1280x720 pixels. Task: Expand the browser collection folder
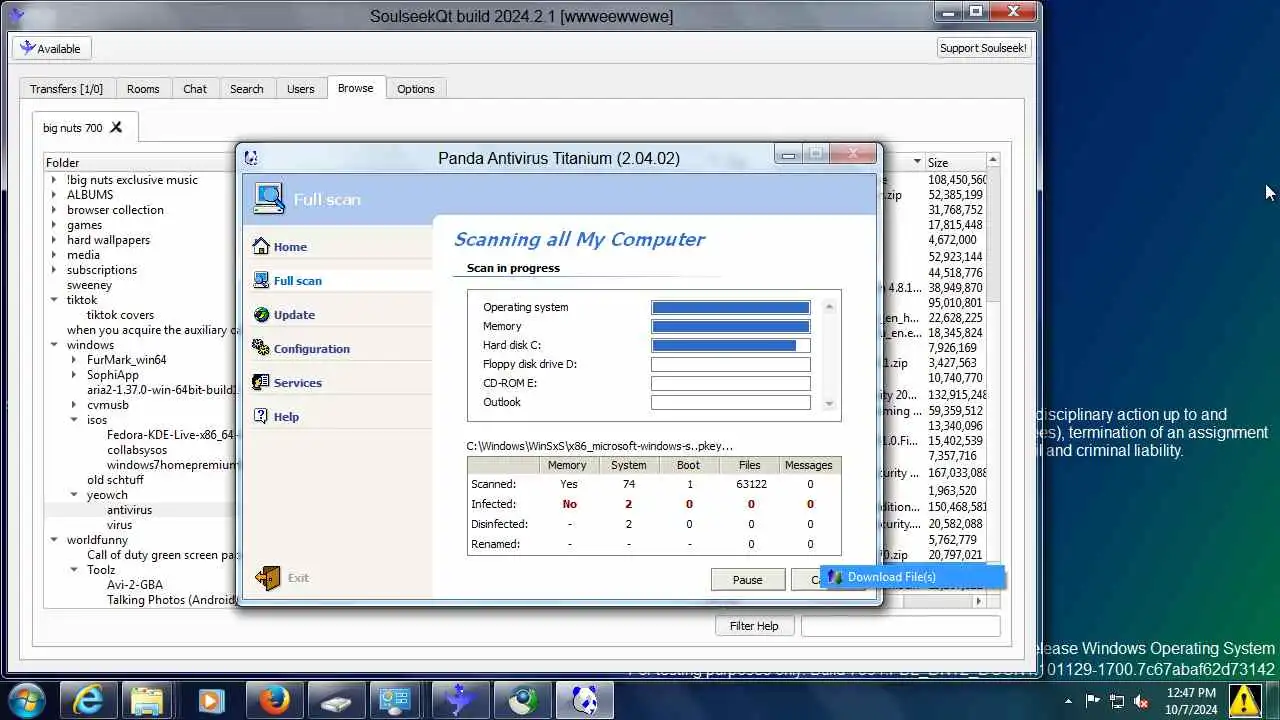pyautogui.click(x=54, y=210)
